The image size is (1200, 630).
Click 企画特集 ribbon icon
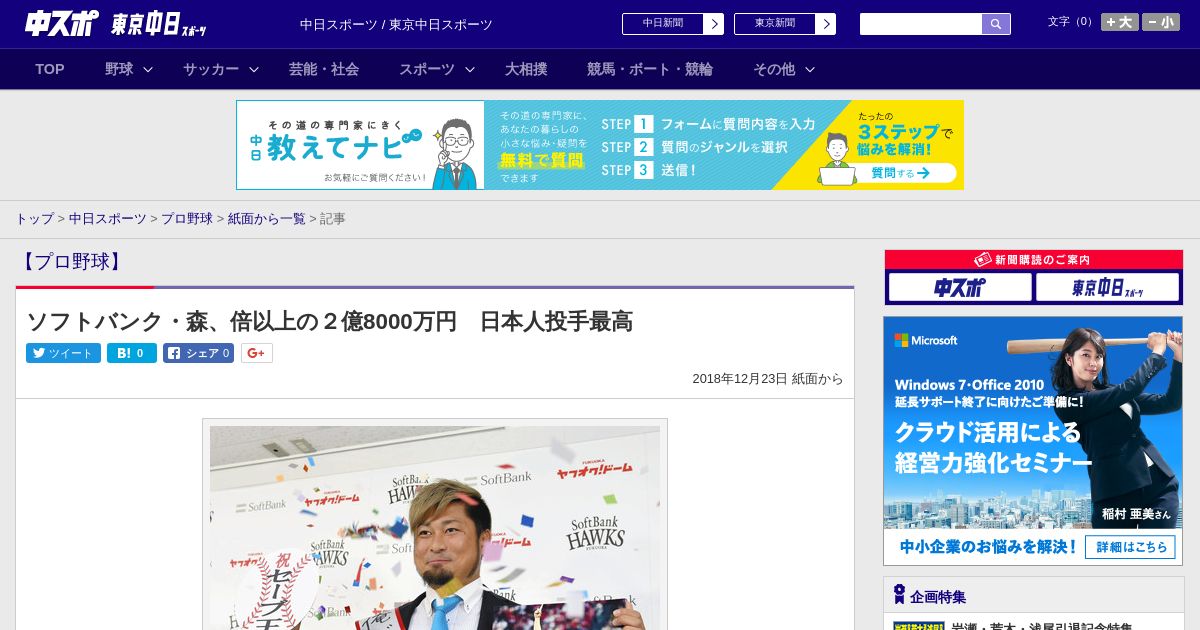point(899,595)
